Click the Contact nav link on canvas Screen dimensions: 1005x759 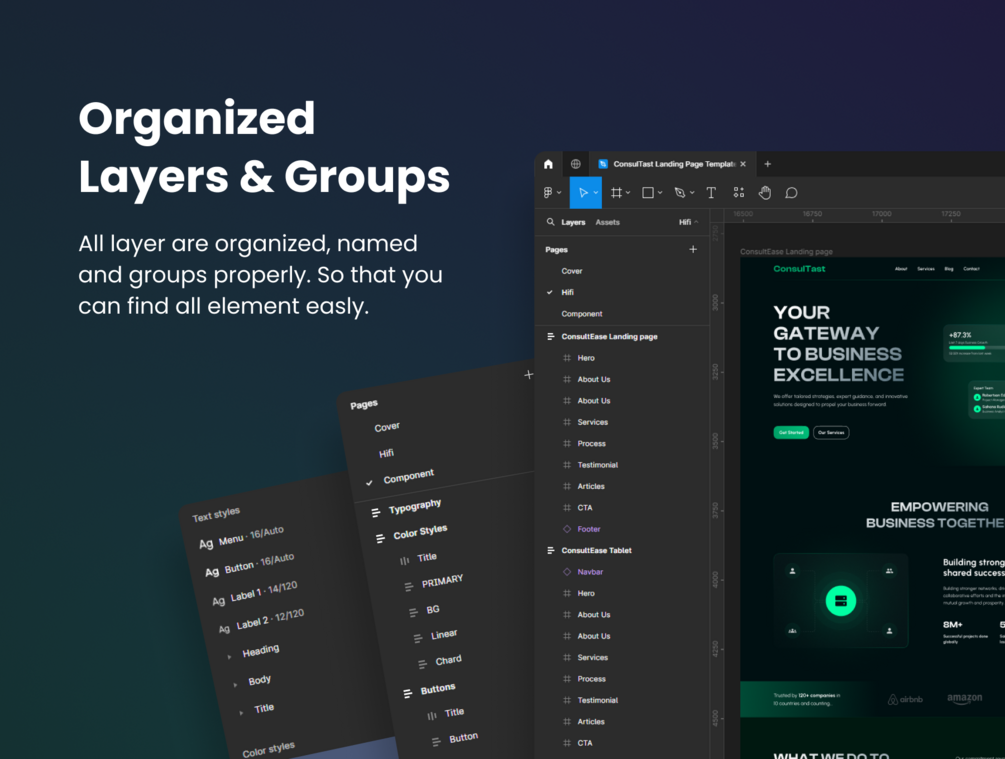pos(971,269)
